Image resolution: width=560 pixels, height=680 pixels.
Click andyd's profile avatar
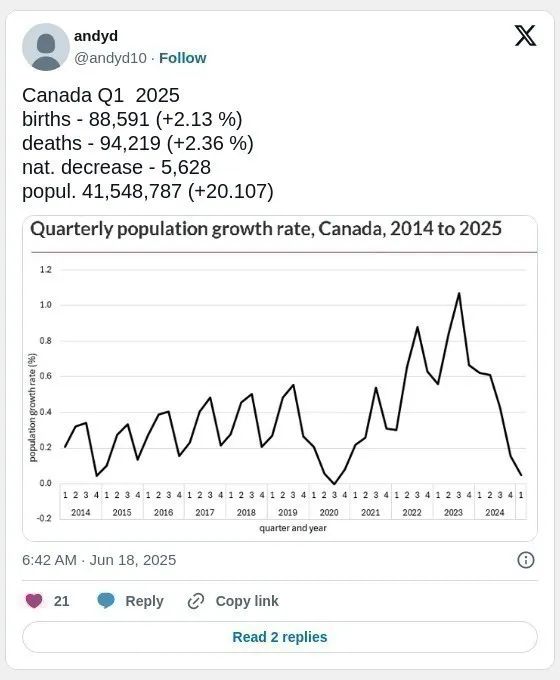46,47
